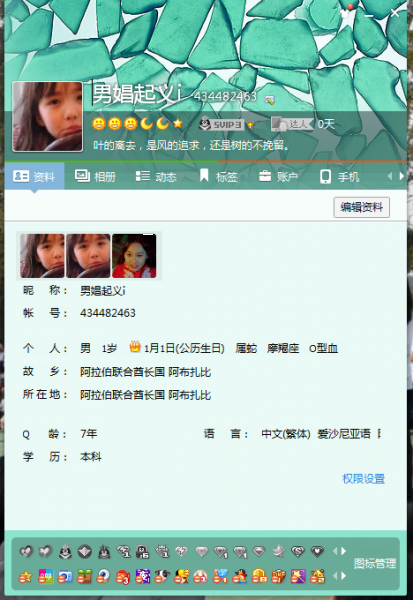This screenshot has height=600, width=413.
Task: Open the 账户 tab
Action: pyautogui.click(x=278, y=176)
